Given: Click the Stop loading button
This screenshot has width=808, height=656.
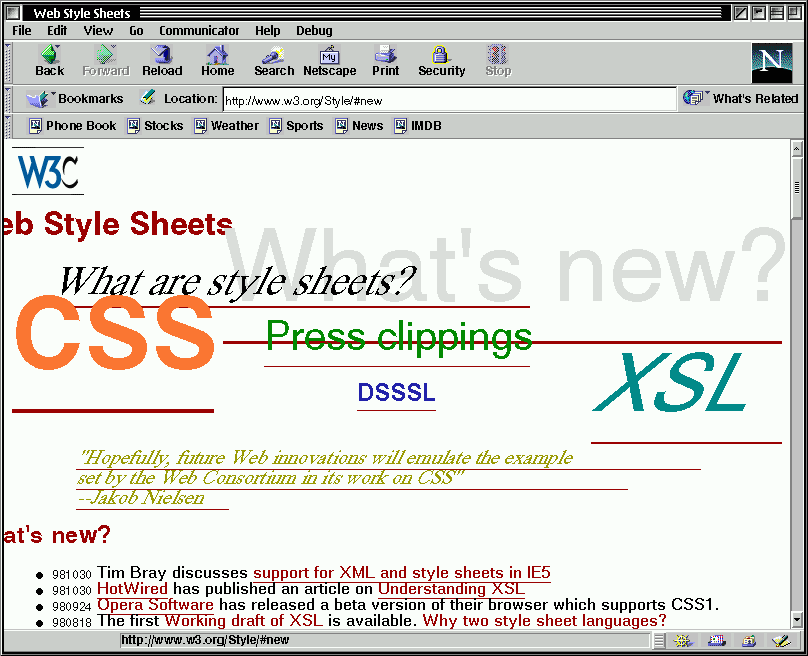Looking at the screenshot, I should (498, 61).
